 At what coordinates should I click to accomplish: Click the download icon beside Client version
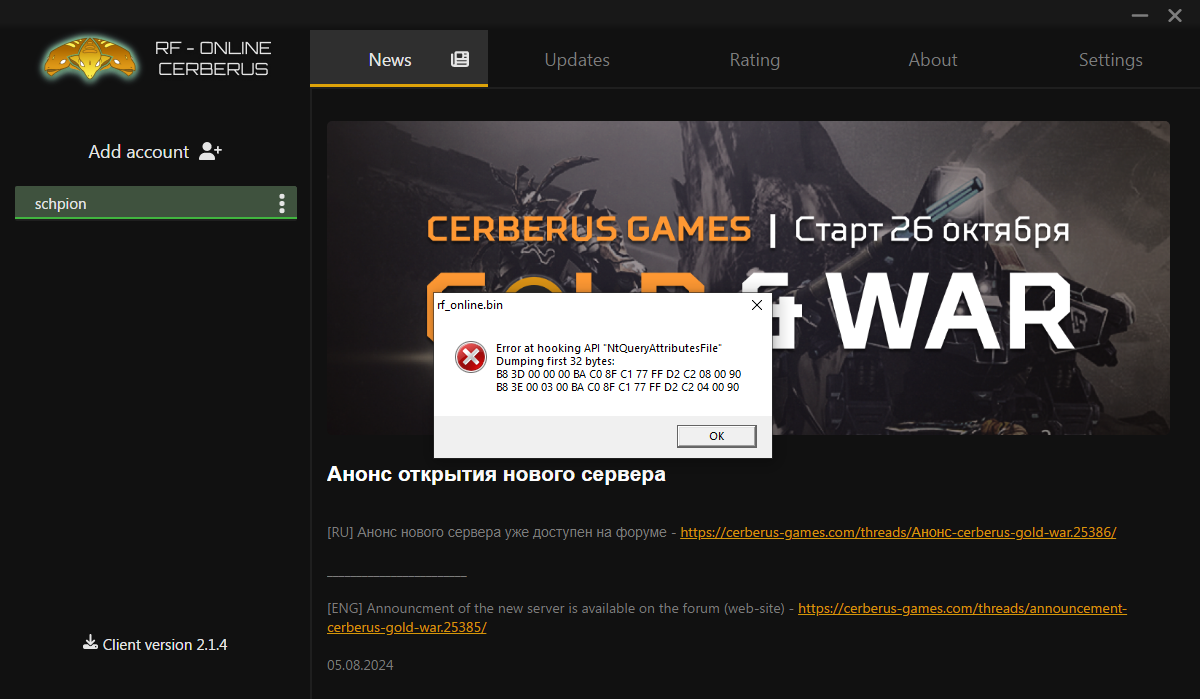90,643
